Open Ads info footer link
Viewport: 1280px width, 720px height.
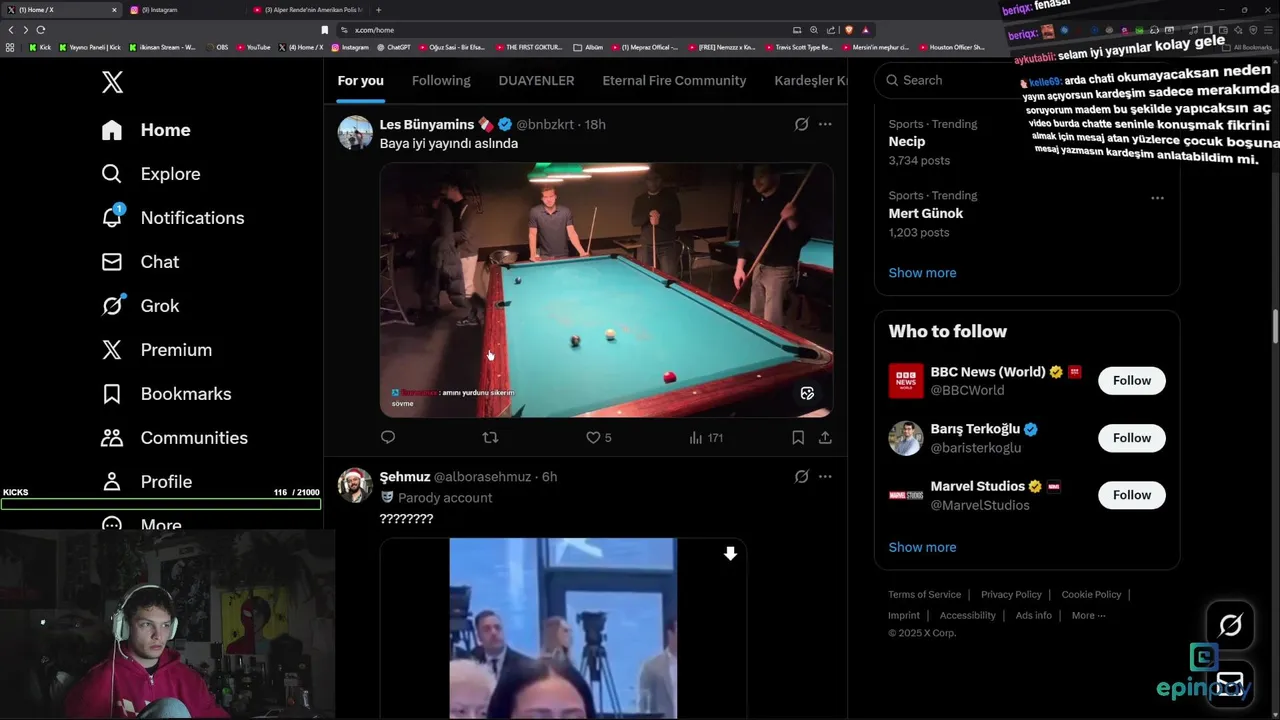[x=1033, y=615]
